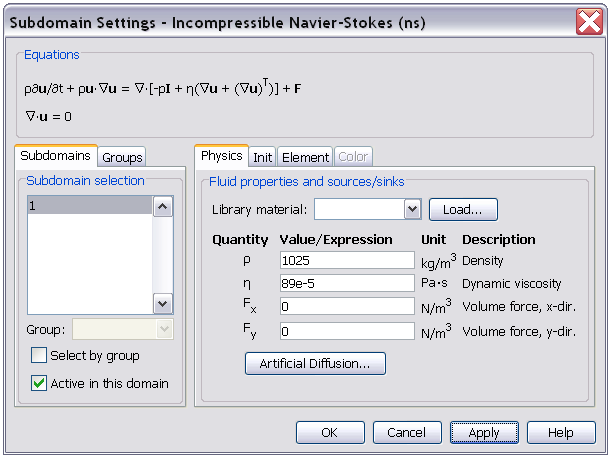Image resolution: width=610 pixels, height=458 pixels.
Task: Switch to the Element tab
Action: point(305,157)
